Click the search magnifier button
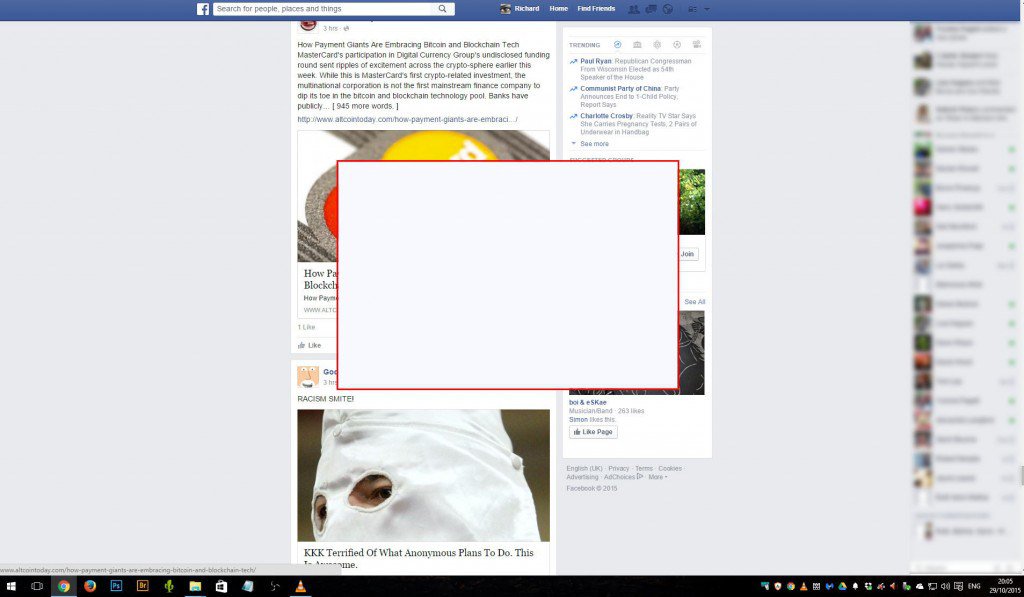The width and height of the screenshot is (1024, 597). click(442, 8)
